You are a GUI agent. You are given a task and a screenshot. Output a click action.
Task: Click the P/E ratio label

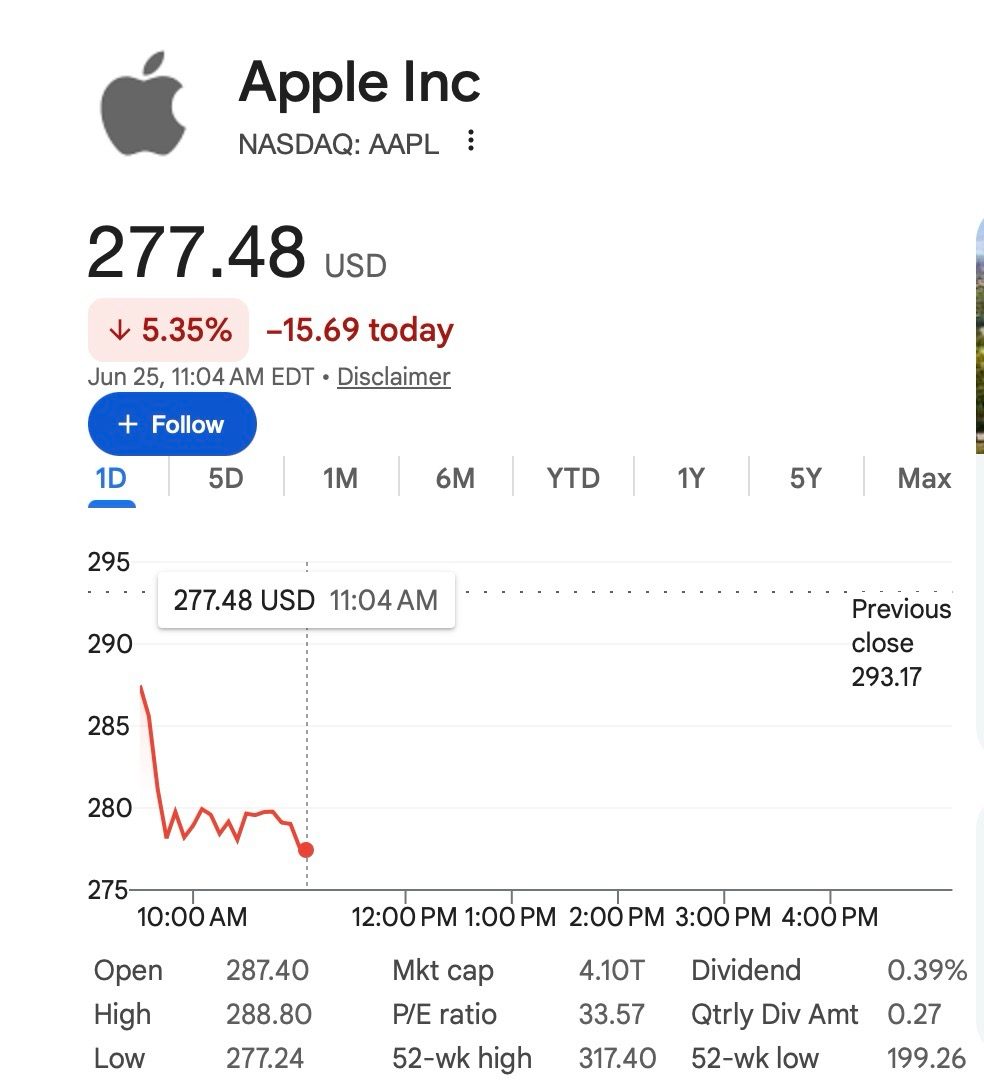pos(444,1014)
